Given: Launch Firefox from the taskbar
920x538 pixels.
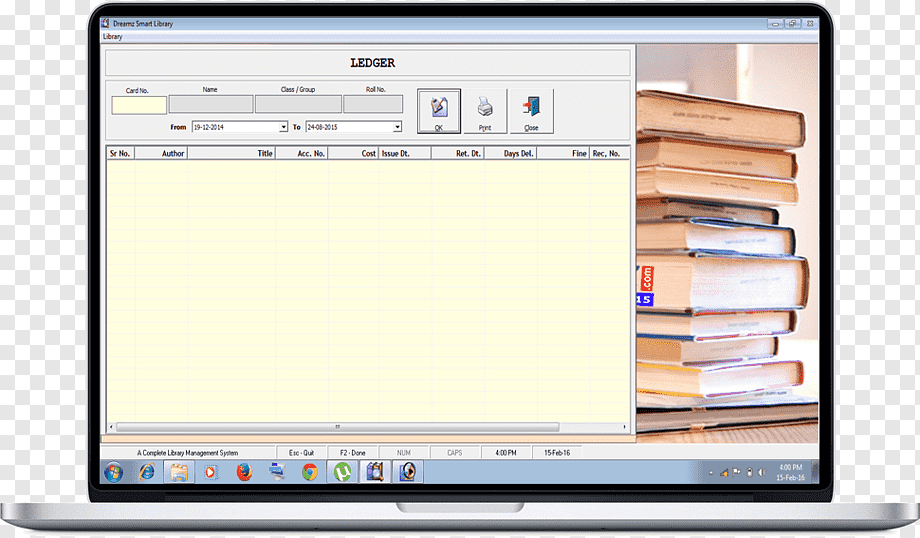Looking at the screenshot, I should 244,472.
